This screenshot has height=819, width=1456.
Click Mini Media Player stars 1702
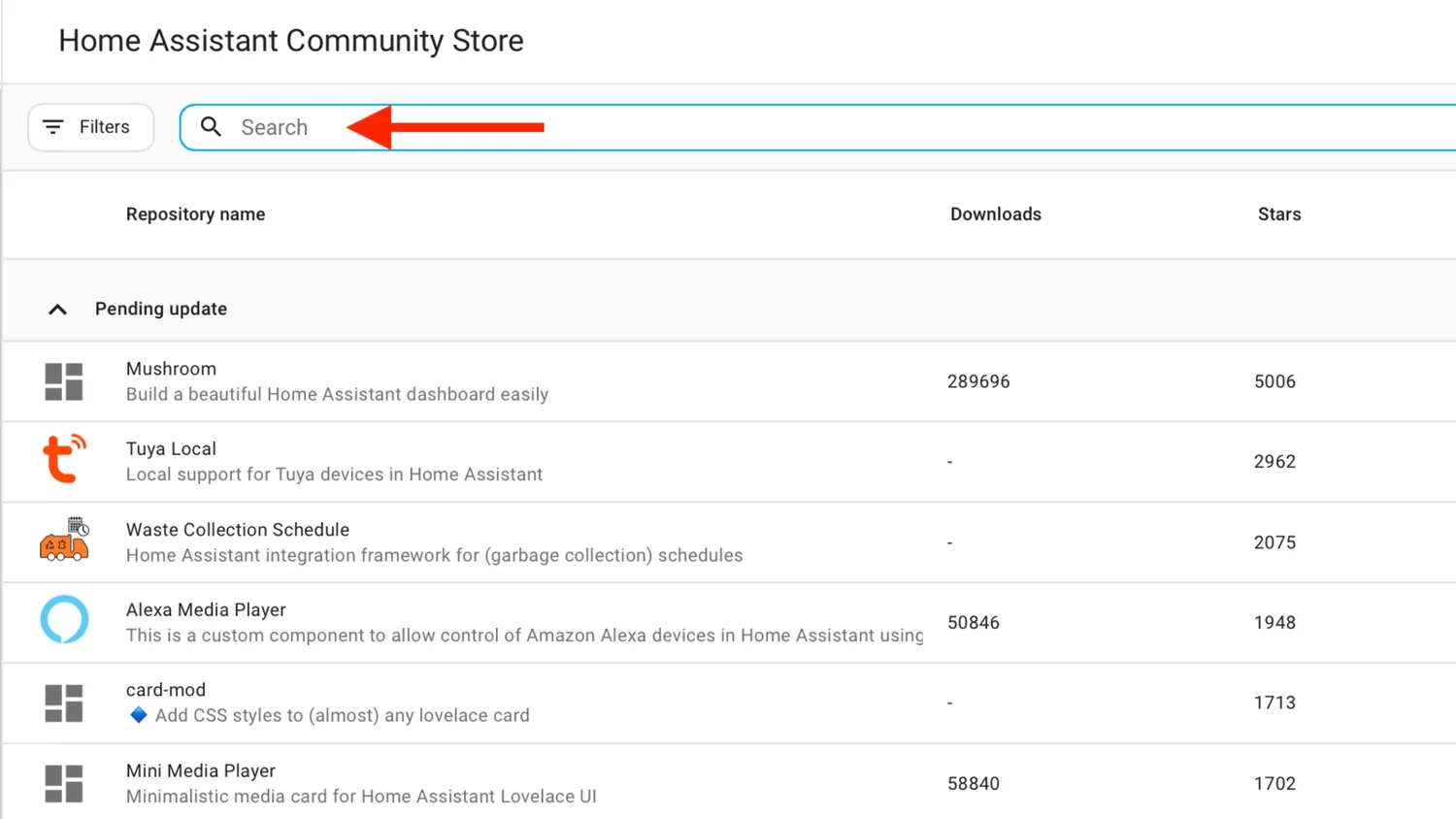click(1274, 783)
